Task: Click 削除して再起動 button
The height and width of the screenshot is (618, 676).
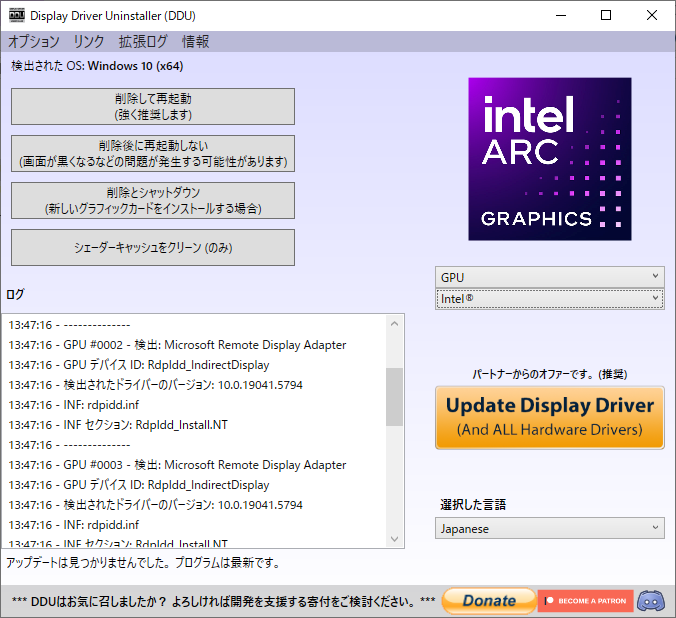Action: [153, 107]
